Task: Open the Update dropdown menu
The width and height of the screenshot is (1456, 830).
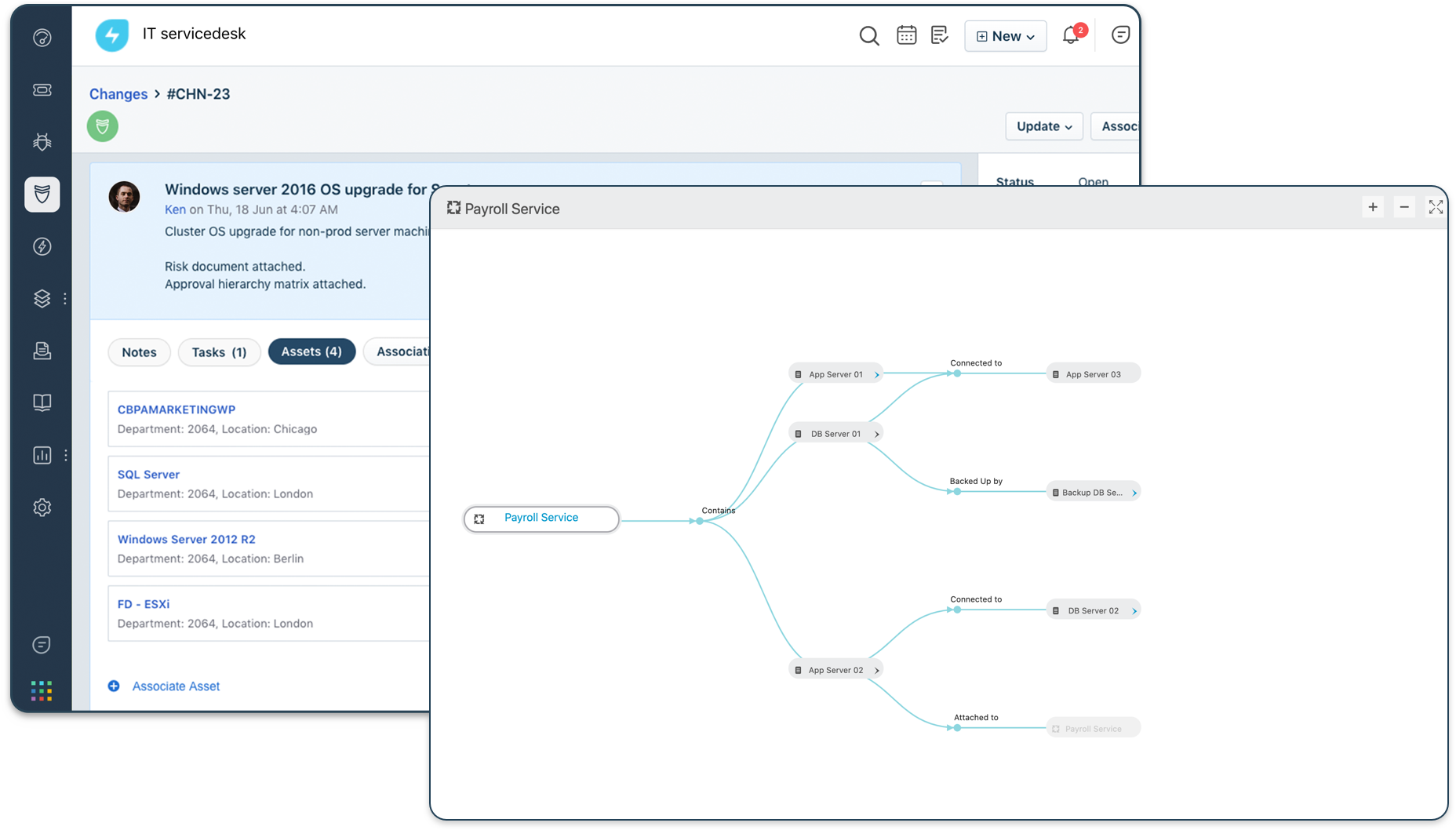Action: click(x=1043, y=126)
